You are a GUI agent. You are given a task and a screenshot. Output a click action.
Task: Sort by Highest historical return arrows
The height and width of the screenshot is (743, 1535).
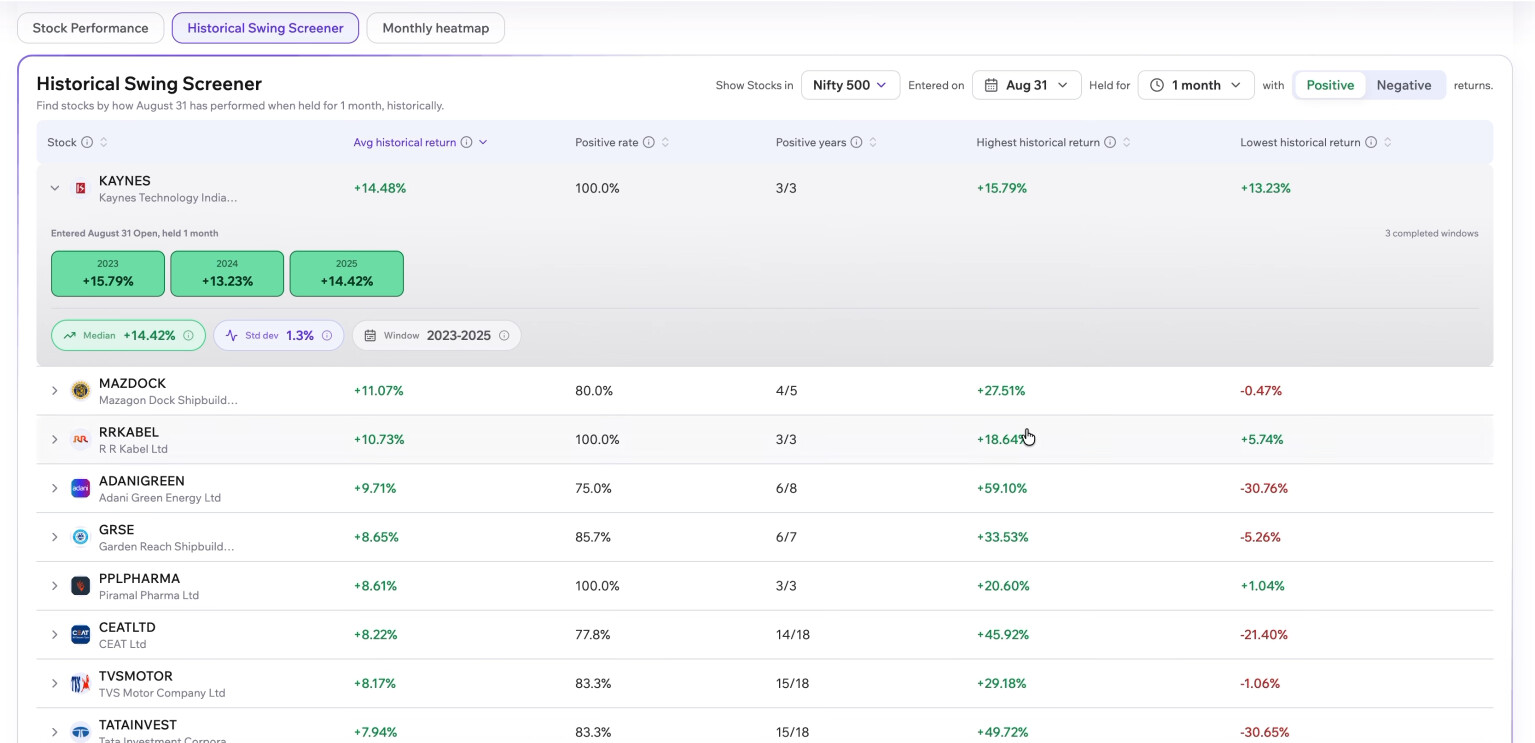[x=1126, y=142]
